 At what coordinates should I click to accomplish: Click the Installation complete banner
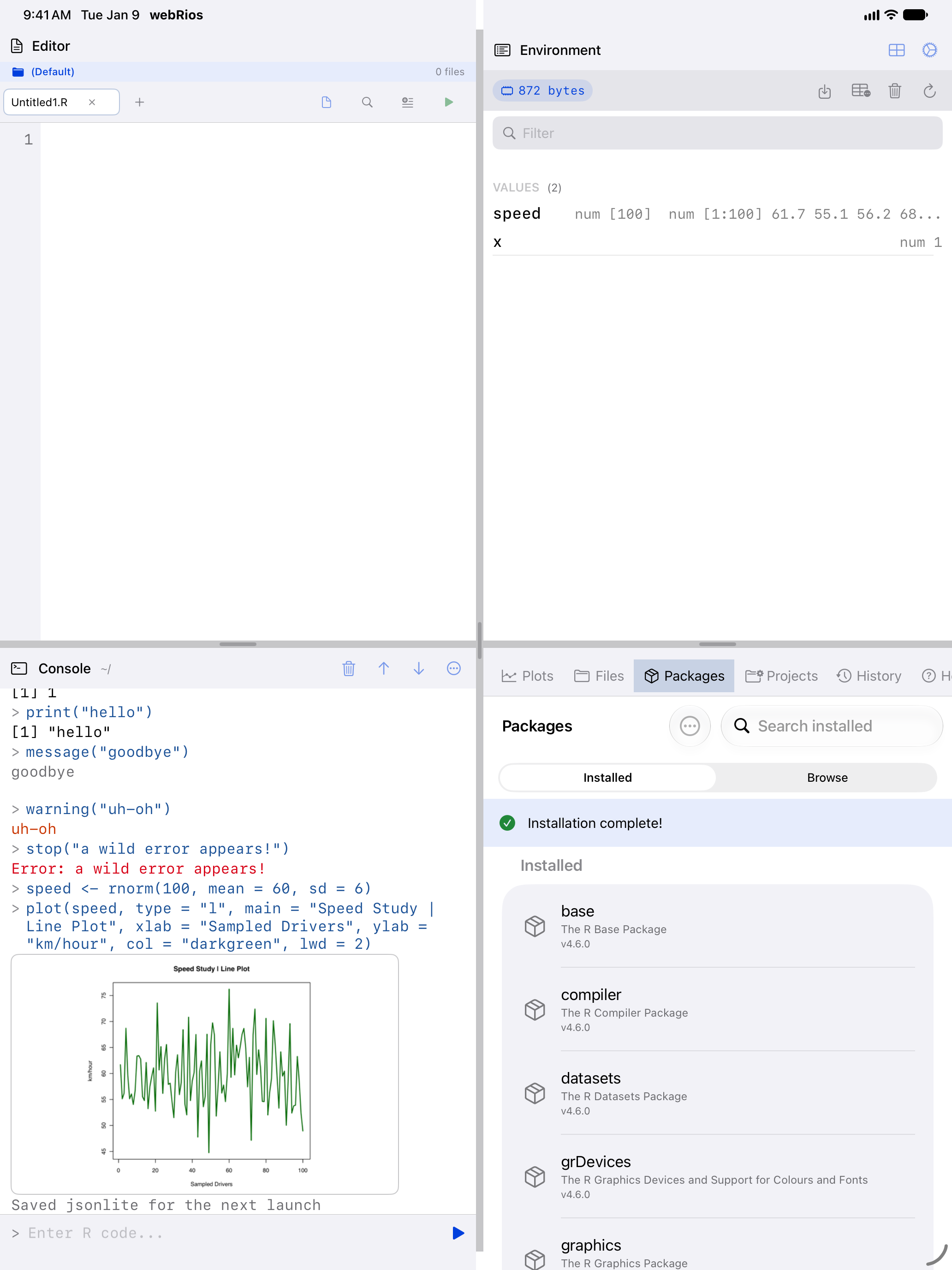[717, 823]
